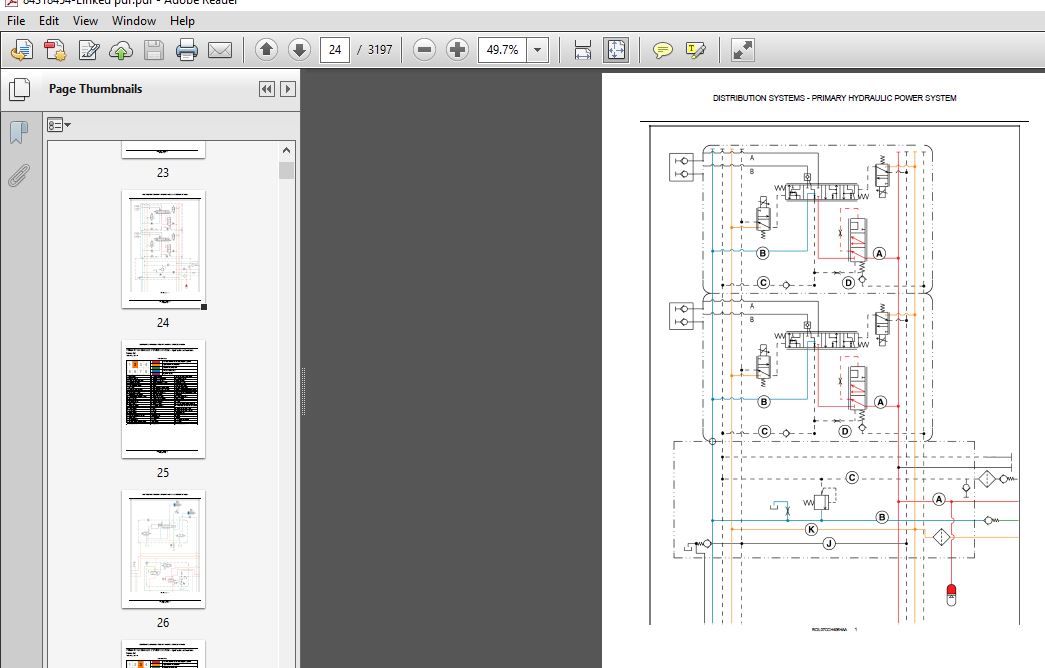The width and height of the screenshot is (1045, 668).
Task: Select the Highlight text tool
Action: (x=695, y=50)
